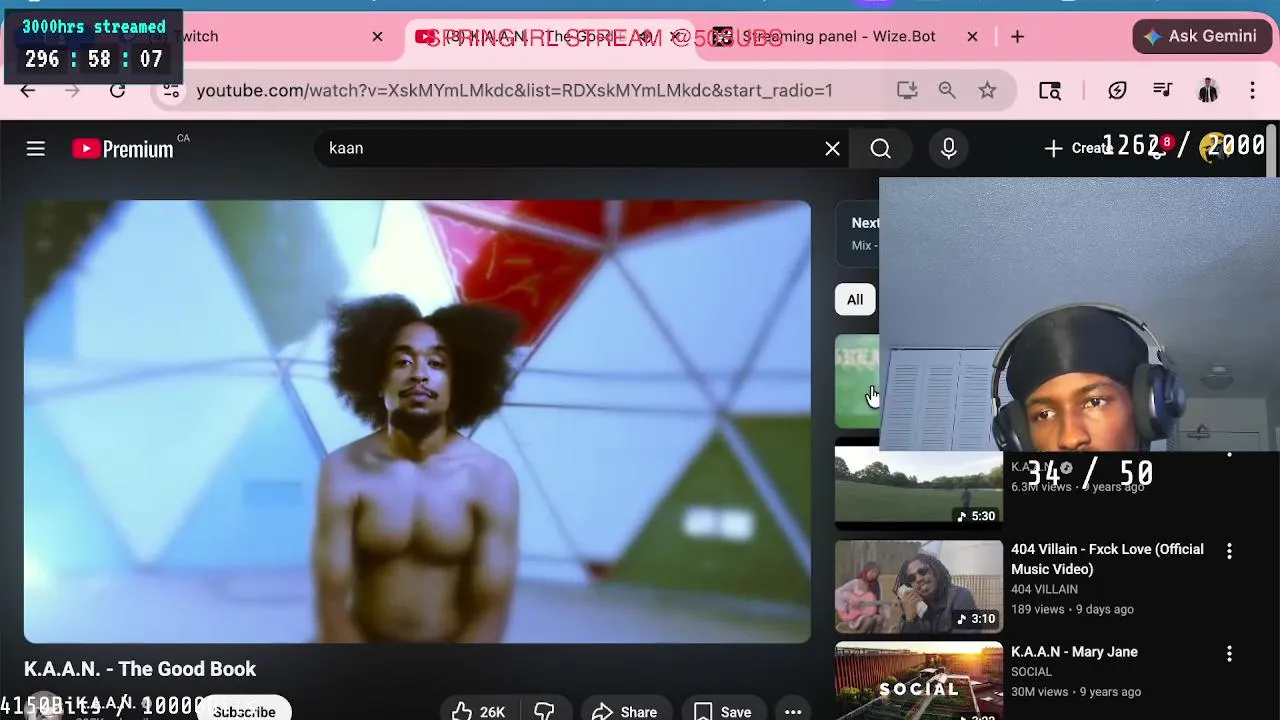The height and width of the screenshot is (720, 1280).
Task: Bookmark this page with star
Action: click(x=987, y=90)
